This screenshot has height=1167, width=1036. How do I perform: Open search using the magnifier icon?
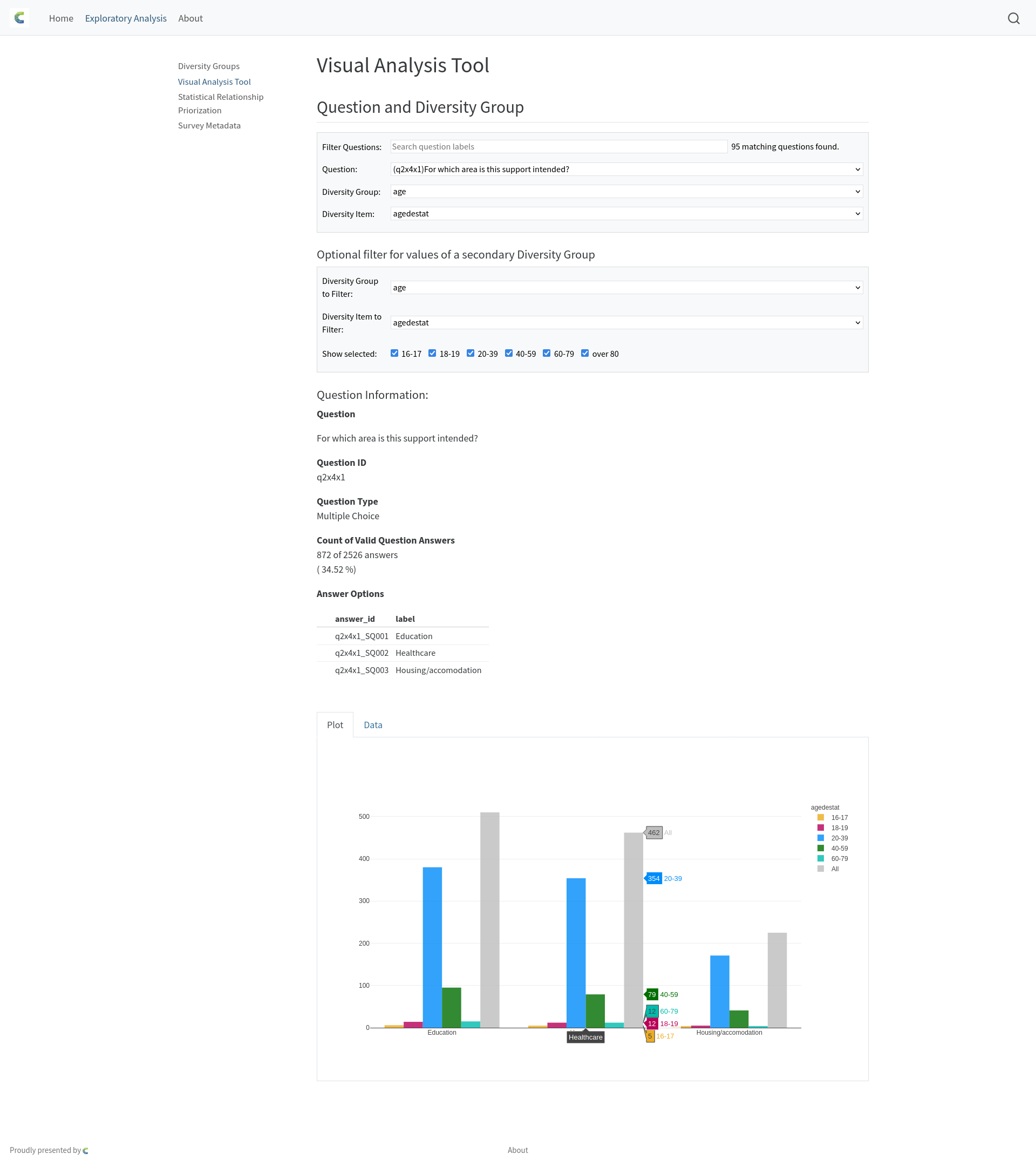[1014, 18]
